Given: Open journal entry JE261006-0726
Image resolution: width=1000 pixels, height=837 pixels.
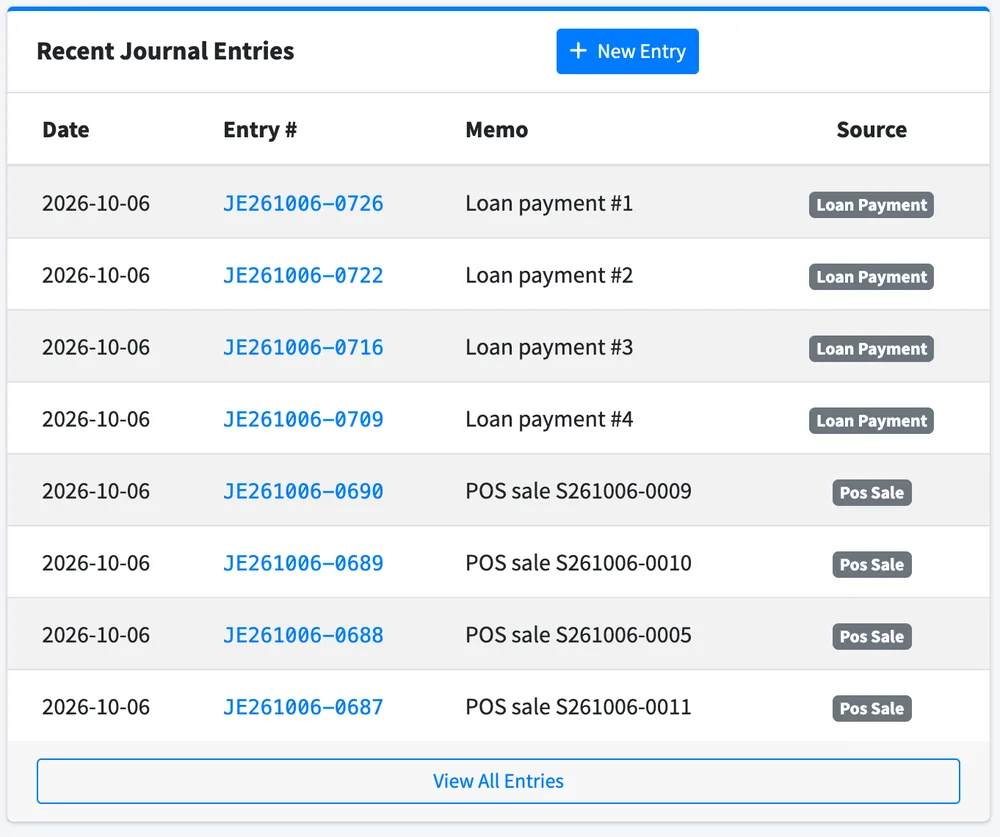Looking at the screenshot, I should coord(303,204).
